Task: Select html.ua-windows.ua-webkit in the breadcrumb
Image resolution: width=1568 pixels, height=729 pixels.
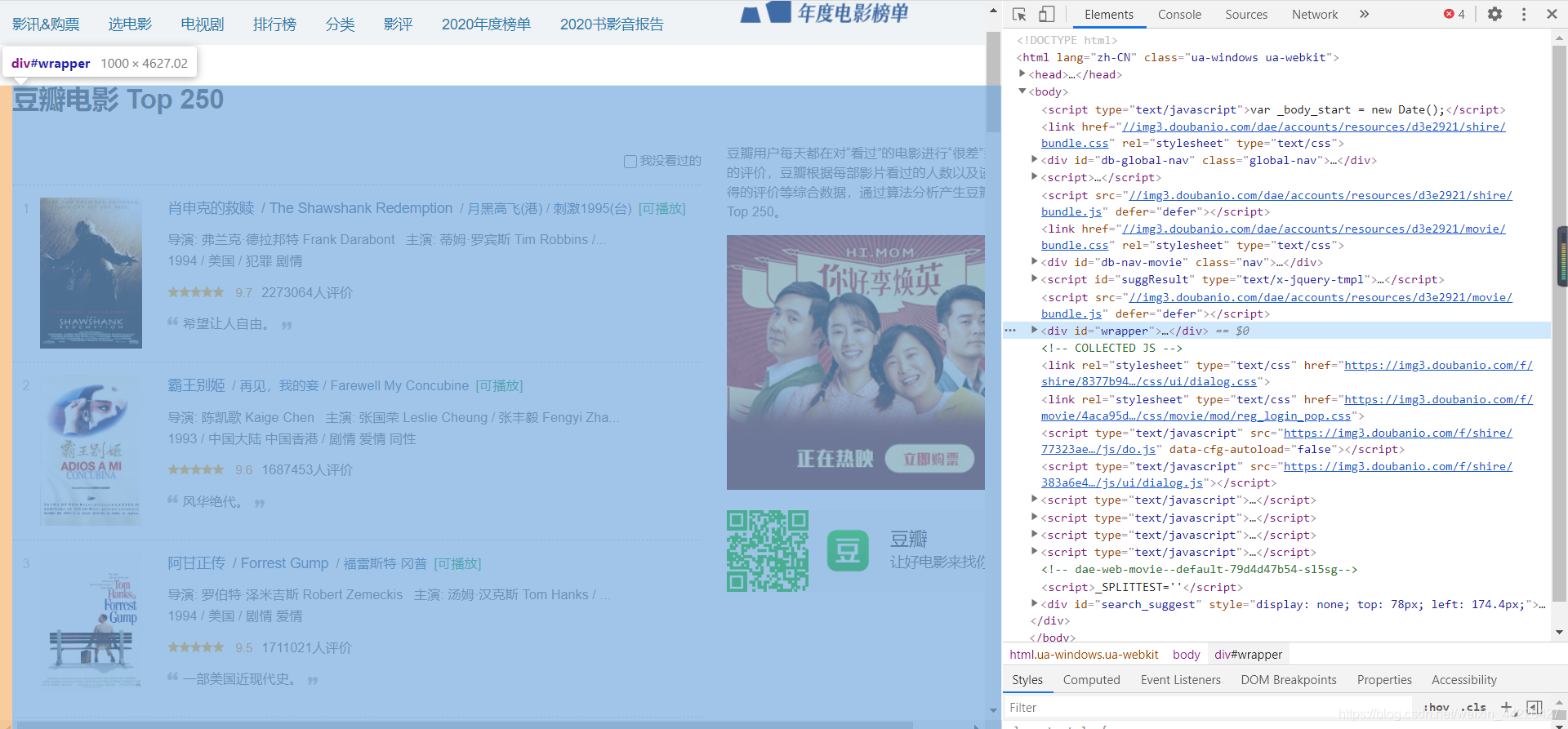Action: point(1084,655)
